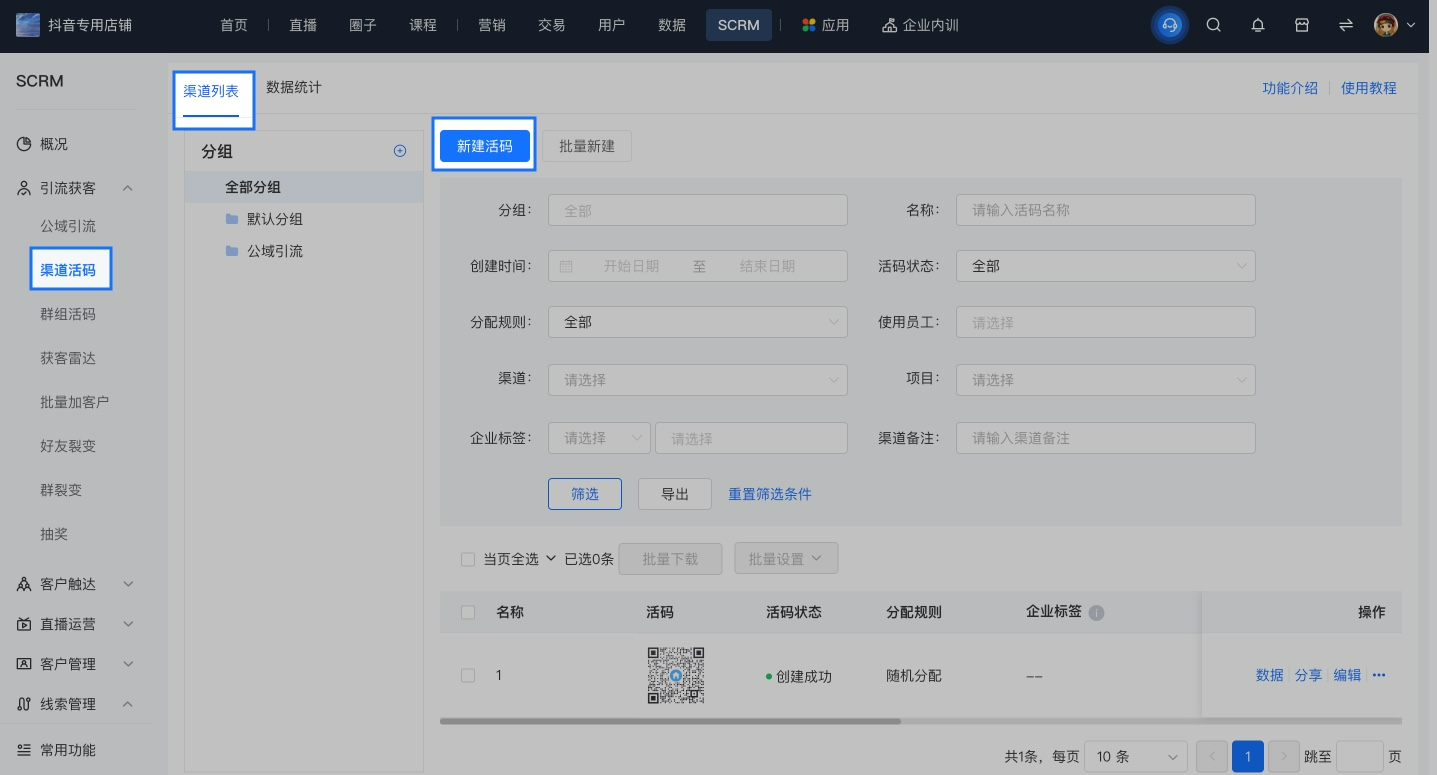Click the switch arrows icon in header
Image resolution: width=1437 pixels, height=775 pixels.
click(1346, 25)
